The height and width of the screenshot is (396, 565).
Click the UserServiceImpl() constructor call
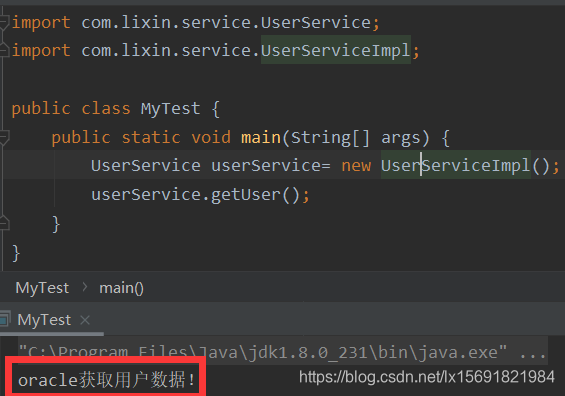pos(465,166)
